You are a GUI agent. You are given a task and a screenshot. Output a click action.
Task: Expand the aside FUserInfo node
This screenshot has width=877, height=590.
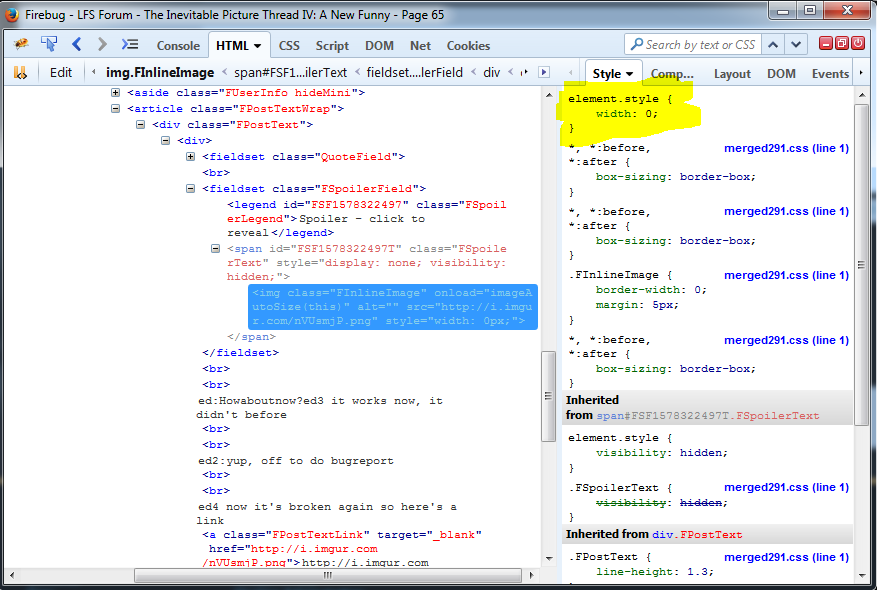(x=115, y=93)
